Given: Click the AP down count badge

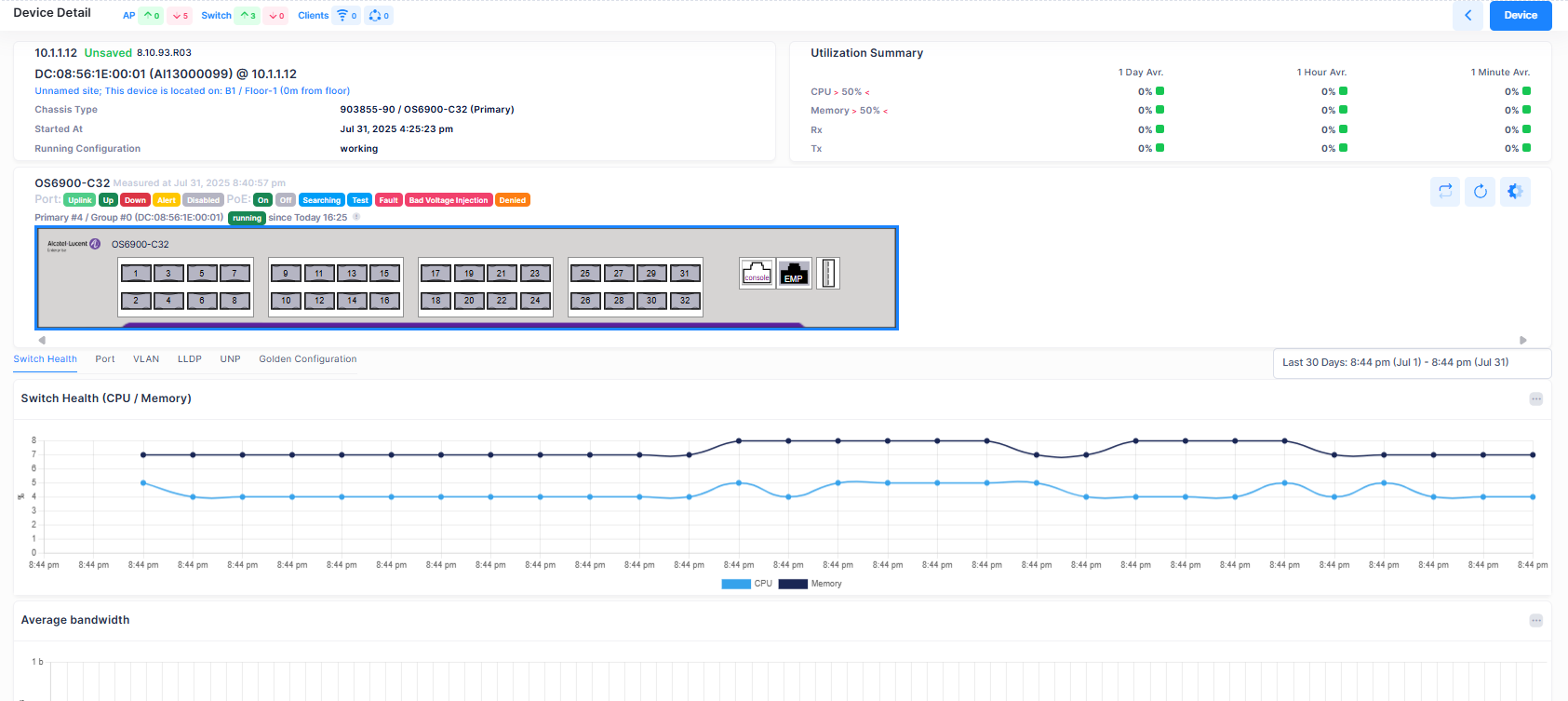Looking at the screenshot, I should [181, 16].
